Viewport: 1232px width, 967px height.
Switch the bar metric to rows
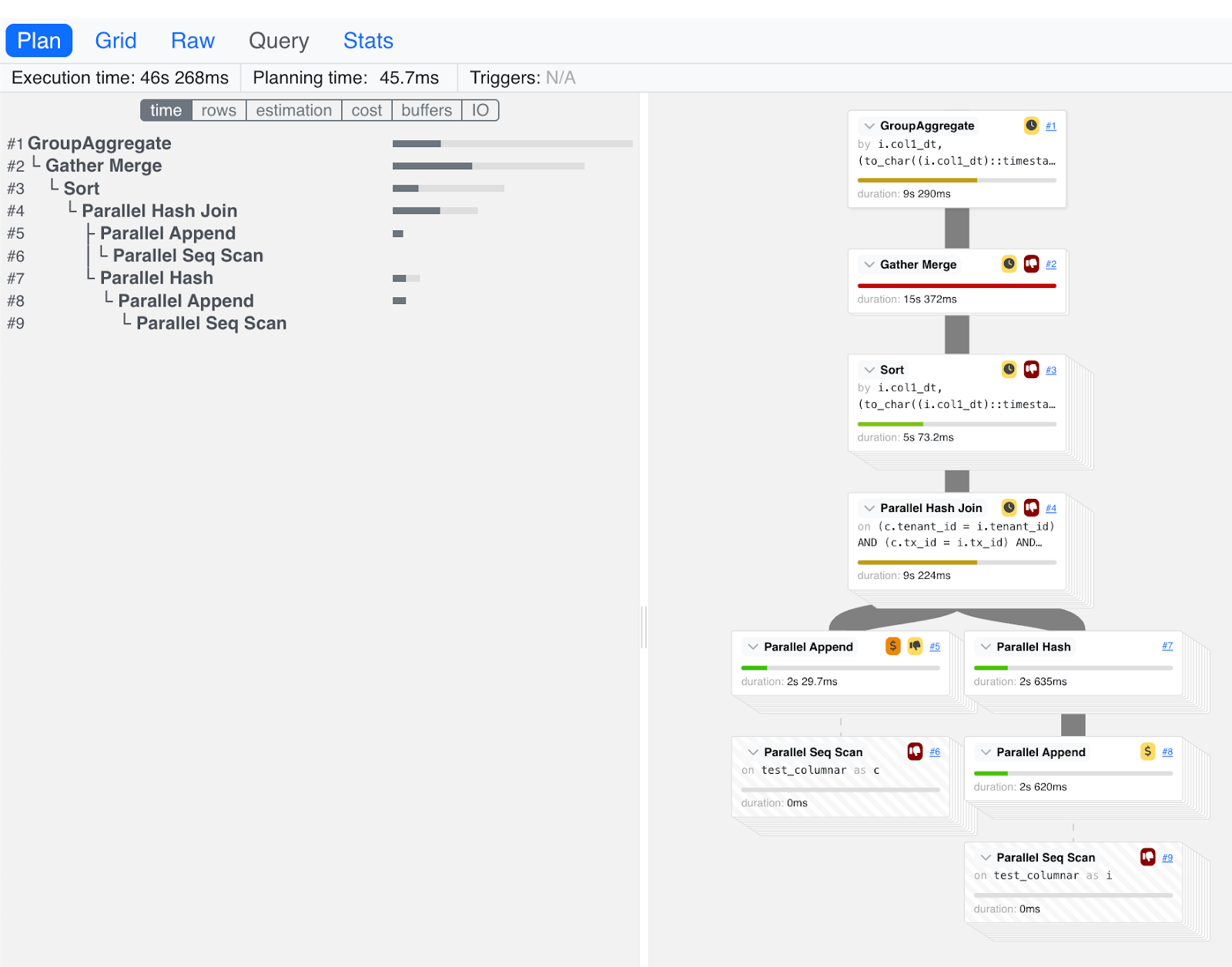[219, 111]
